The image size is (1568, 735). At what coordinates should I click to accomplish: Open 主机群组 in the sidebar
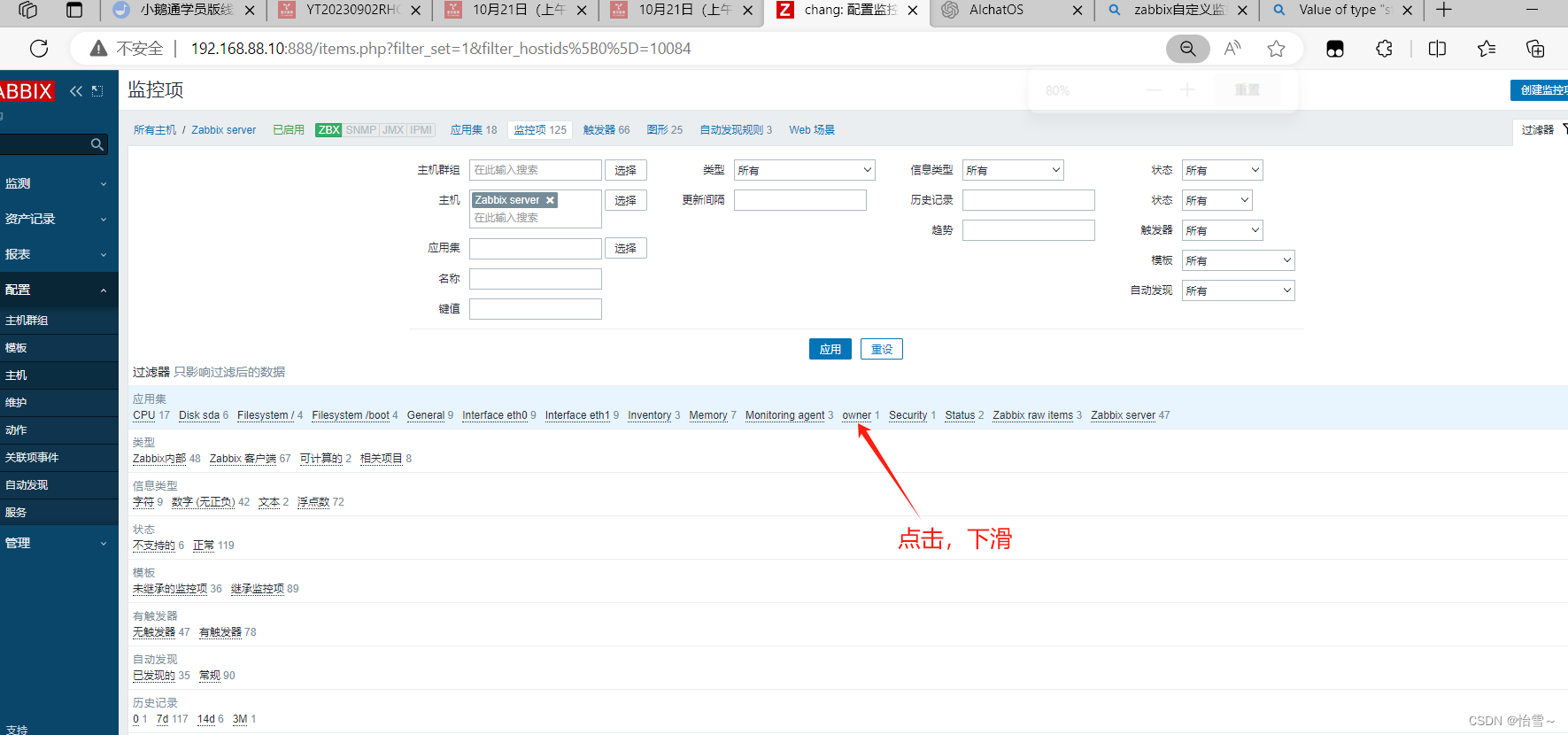tap(27, 321)
